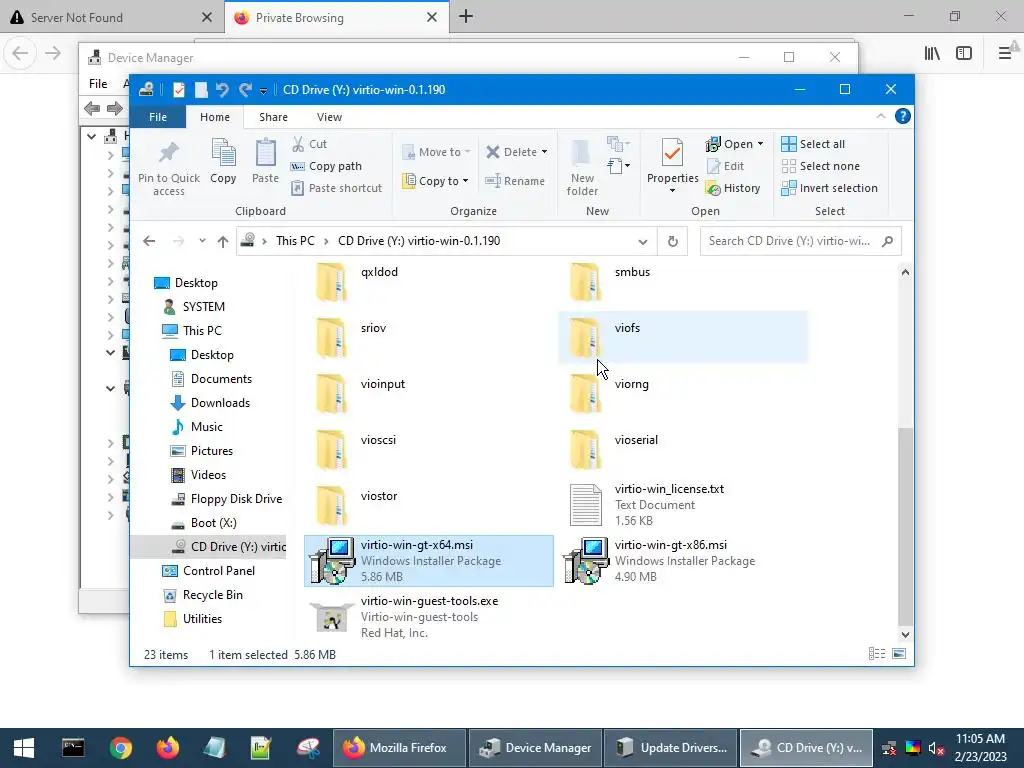This screenshot has width=1024, height=768.
Task: Open Recycle Bin from sidebar
Action: coord(212,595)
